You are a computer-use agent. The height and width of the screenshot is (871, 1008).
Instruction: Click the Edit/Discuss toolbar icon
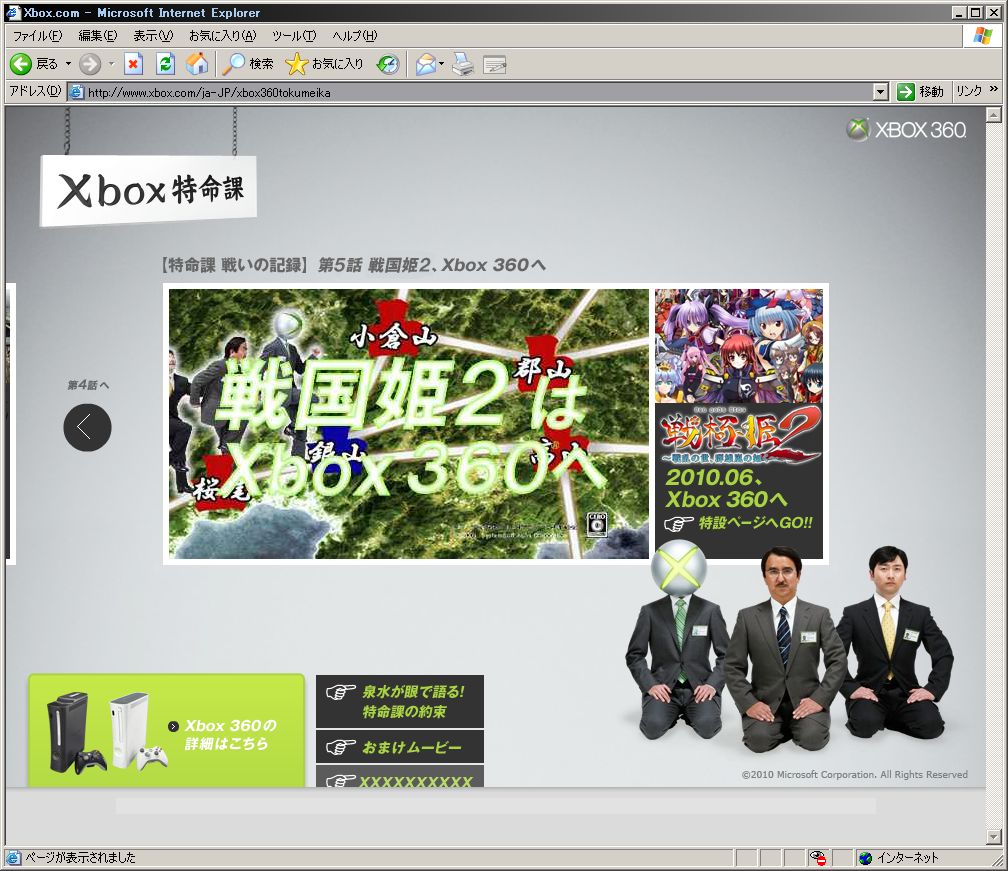tap(494, 64)
